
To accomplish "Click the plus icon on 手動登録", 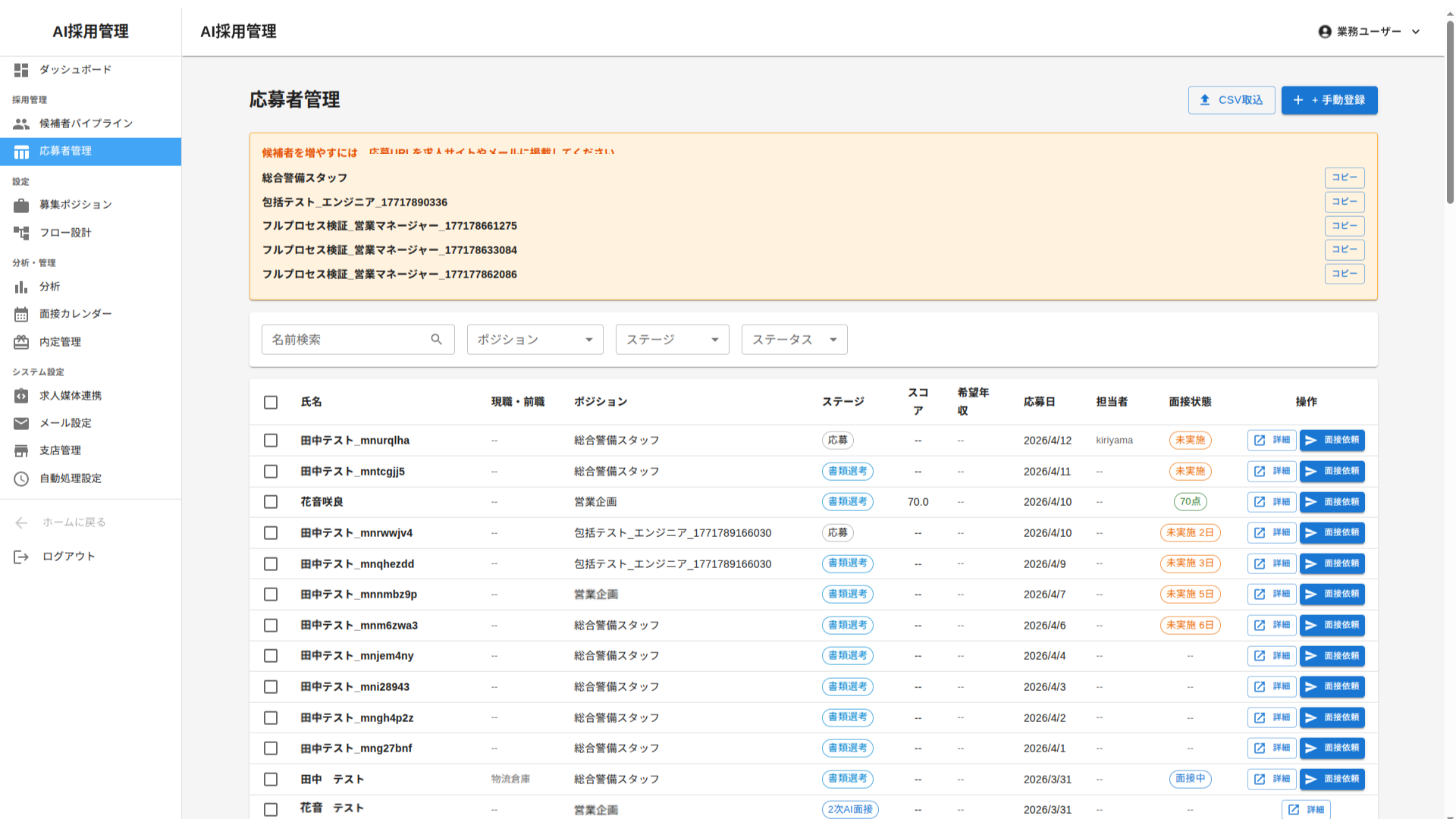I will (1298, 100).
